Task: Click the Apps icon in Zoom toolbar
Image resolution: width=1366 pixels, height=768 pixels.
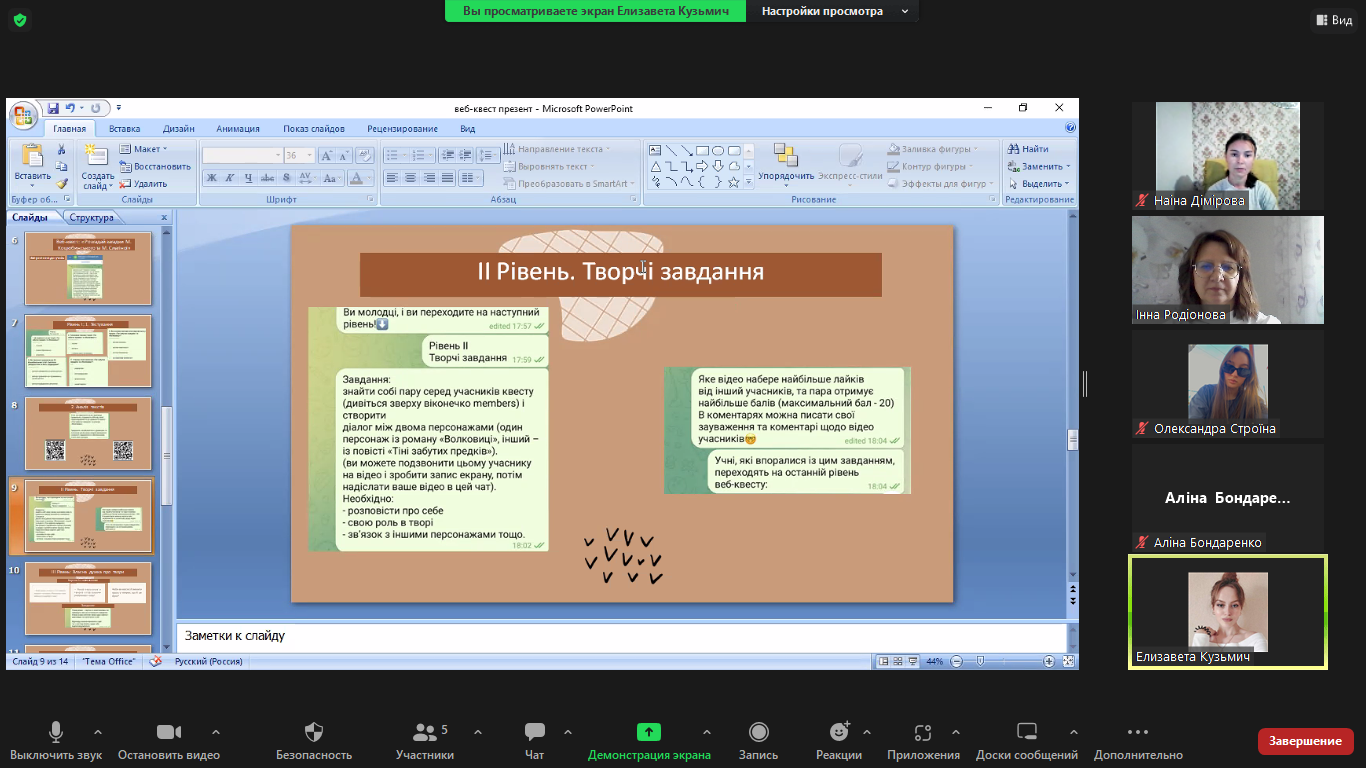Action: coord(922,732)
